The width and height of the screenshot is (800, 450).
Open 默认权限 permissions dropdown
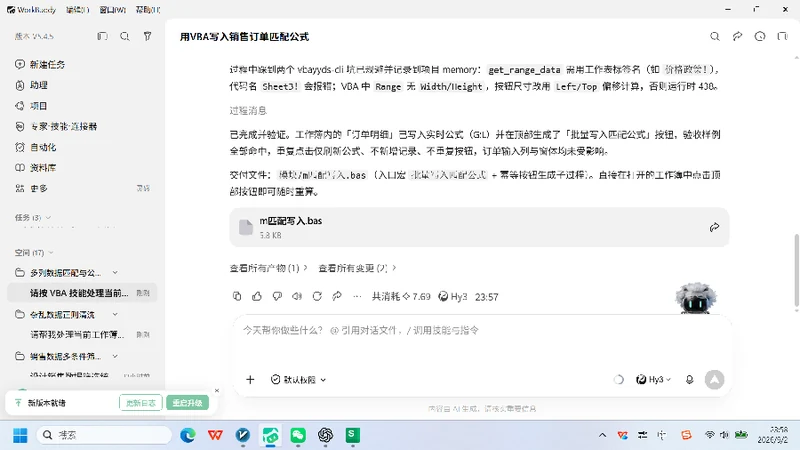298,380
